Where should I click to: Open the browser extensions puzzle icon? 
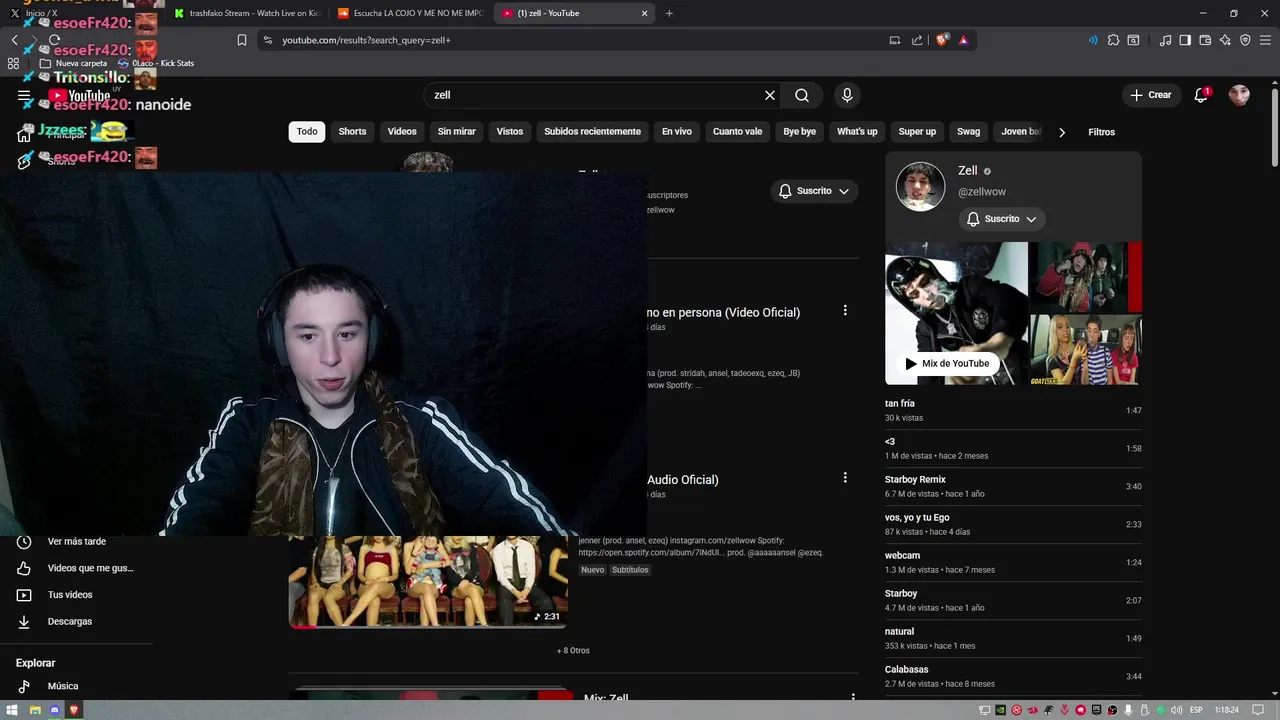(1113, 40)
